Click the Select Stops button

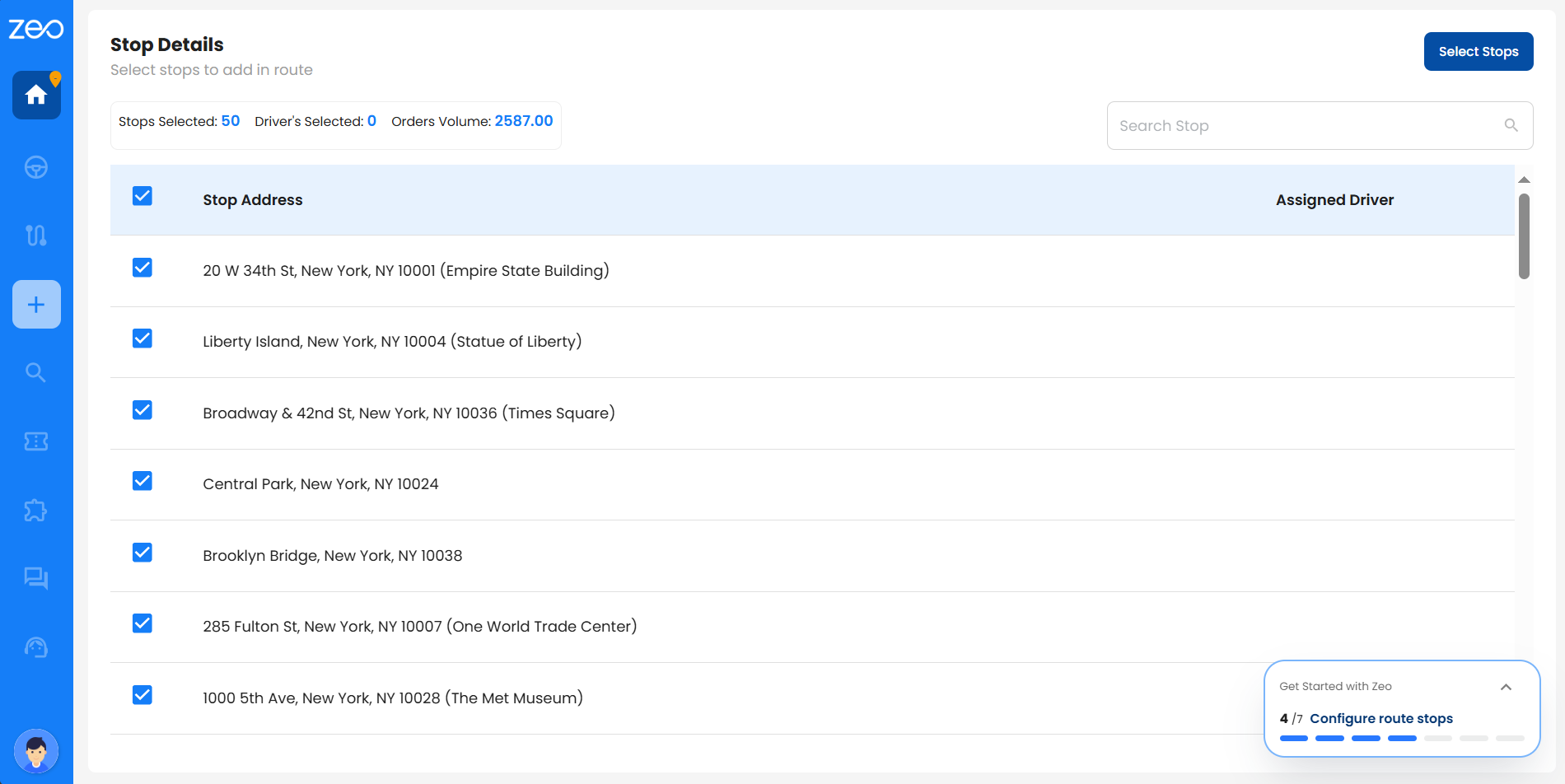click(x=1478, y=52)
